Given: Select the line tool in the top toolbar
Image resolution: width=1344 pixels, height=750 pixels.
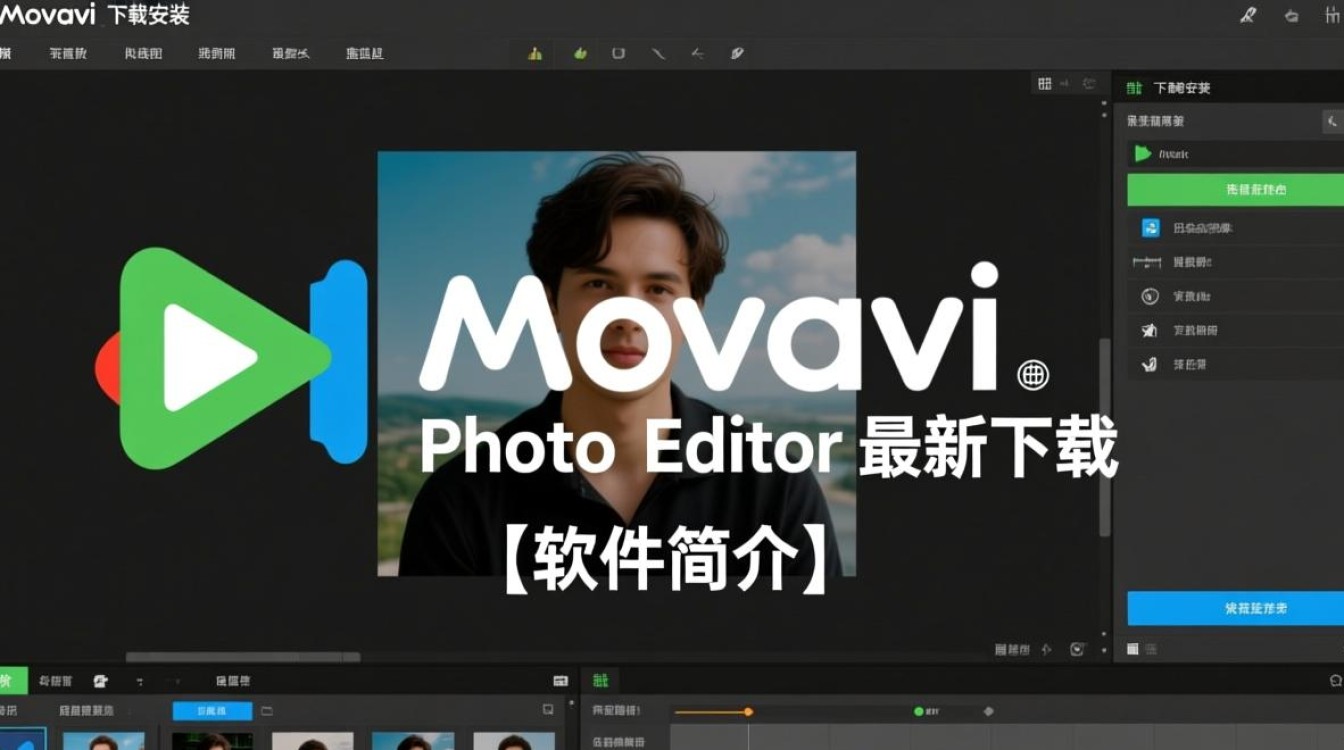Looking at the screenshot, I should coord(658,54).
